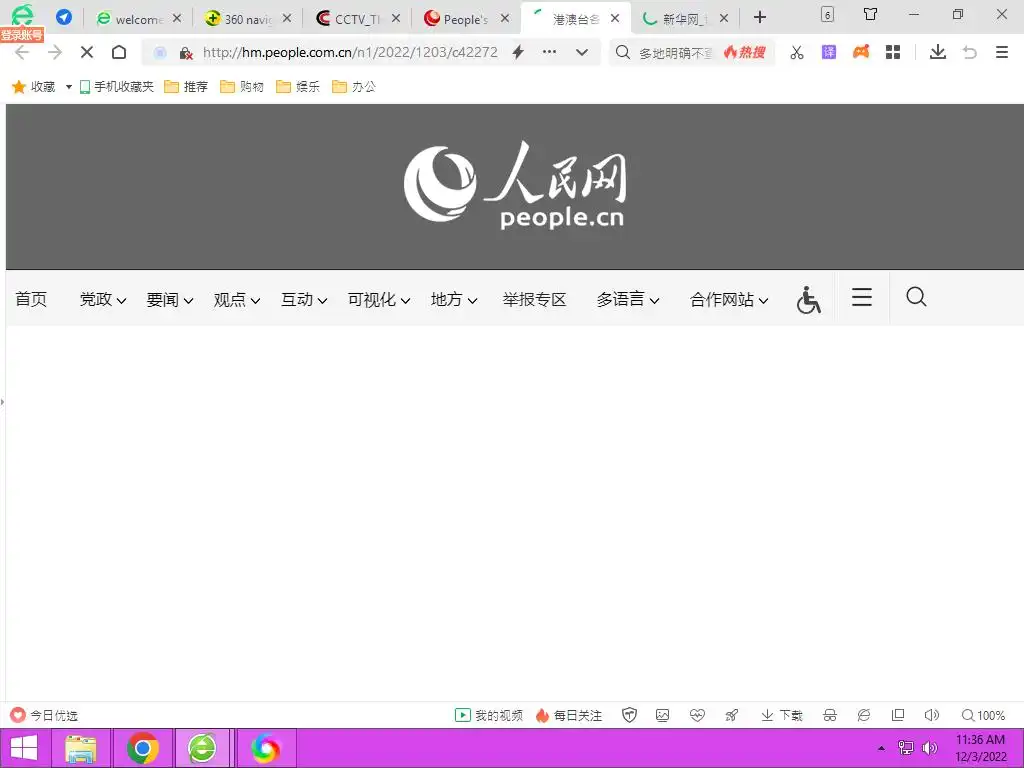This screenshot has width=1024, height=768.
Task: Open a new tab with plus button
Action: pos(760,18)
